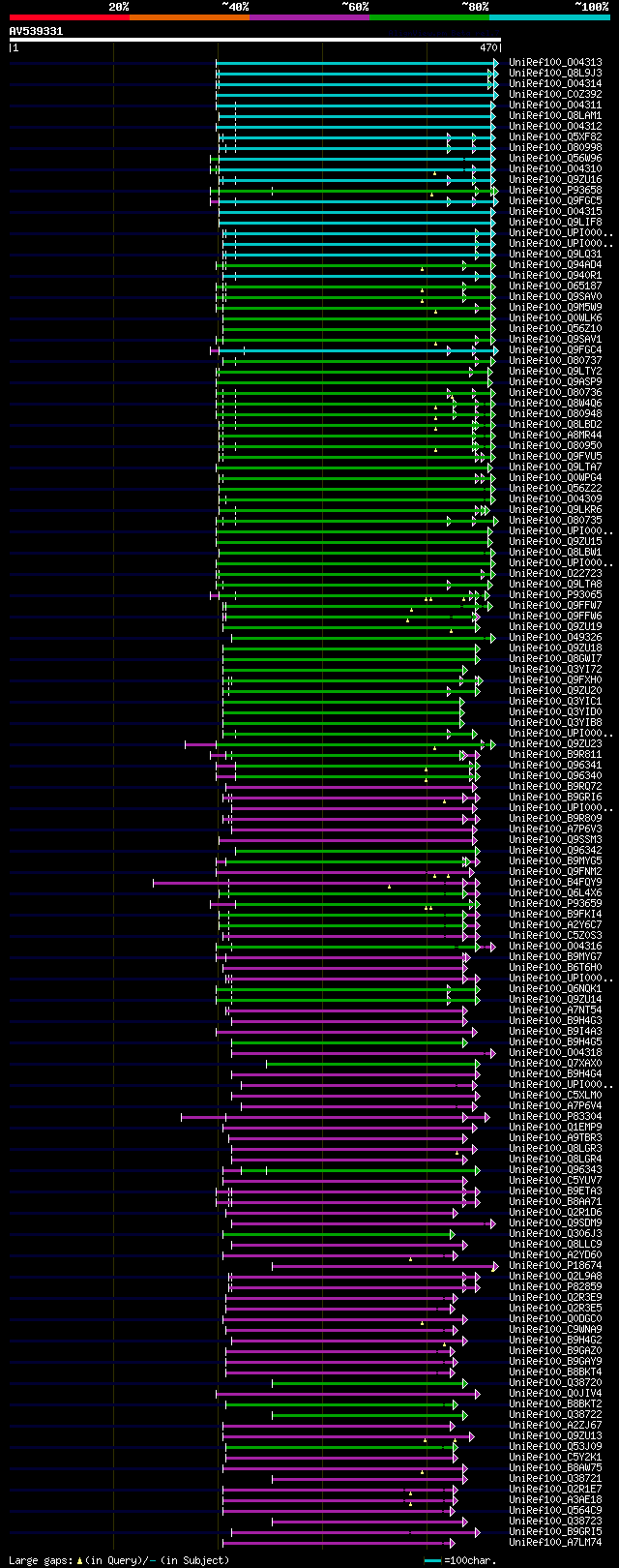
Task: Select hit UniRef100_A7NT54
Action: (555, 1010)
